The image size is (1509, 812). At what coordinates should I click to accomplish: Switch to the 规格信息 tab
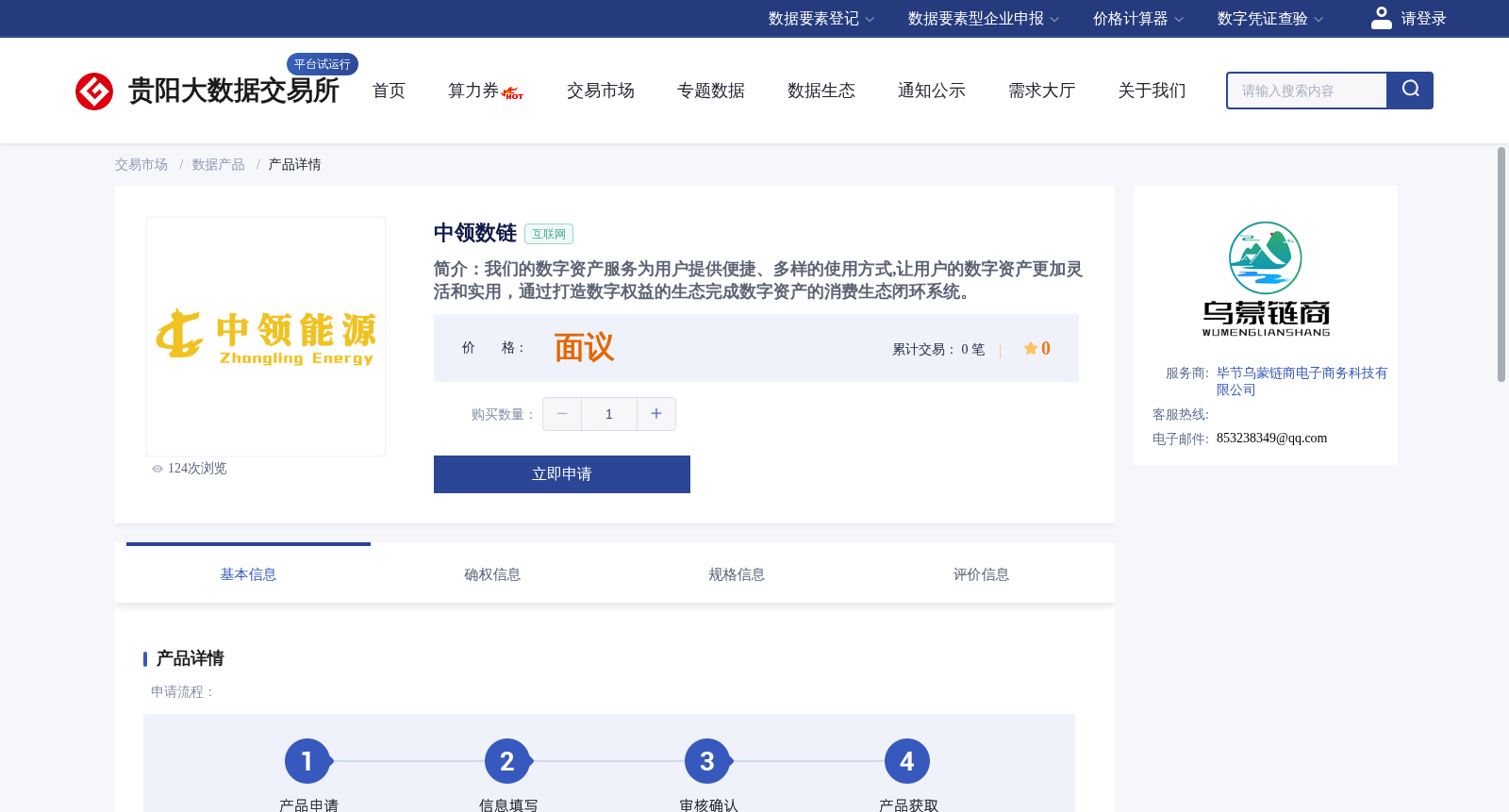tap(737, 574)
